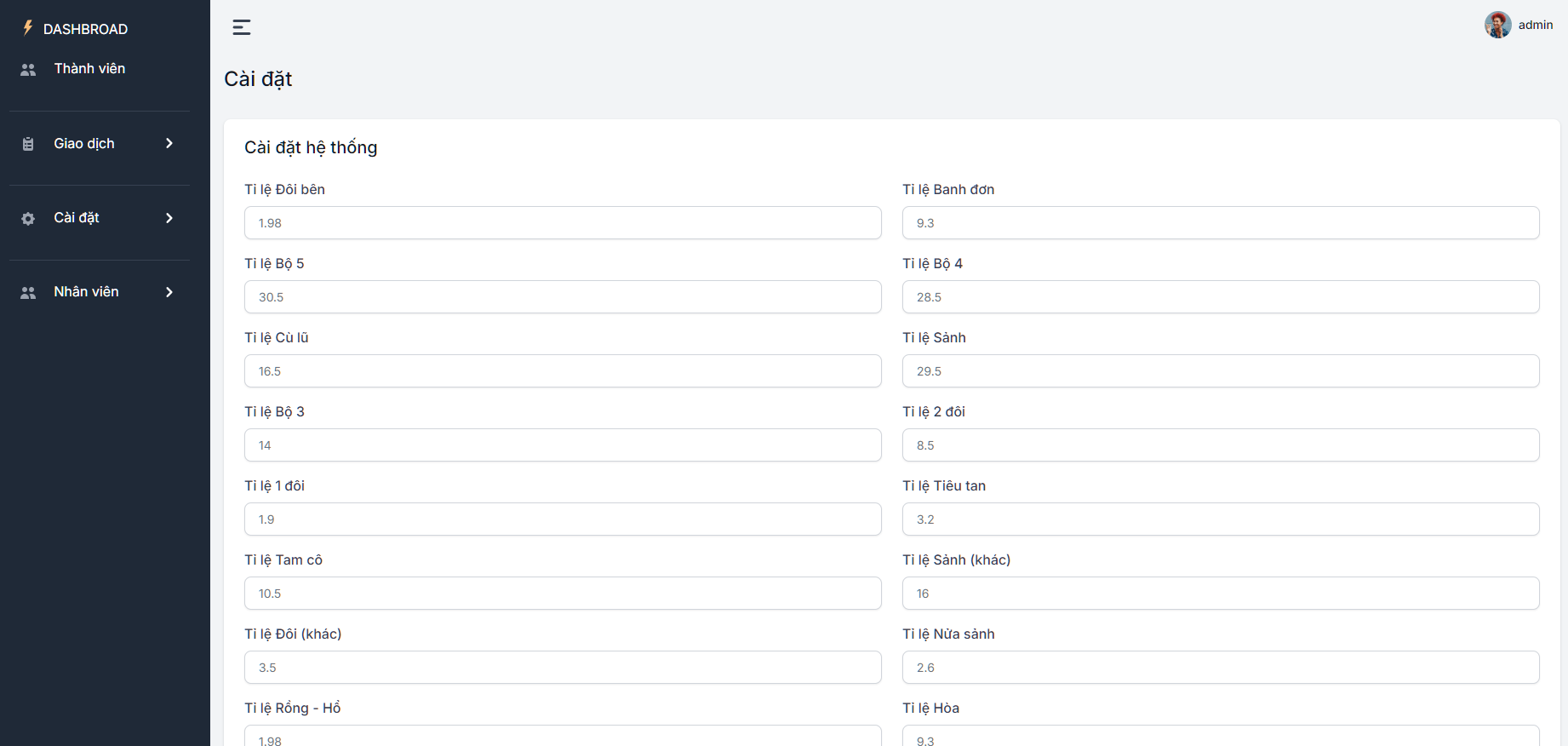Click the Tỉ lệ Nửa sảnh field
The height and width of the screenshot is (746, 1568).
coord(1220,668)
